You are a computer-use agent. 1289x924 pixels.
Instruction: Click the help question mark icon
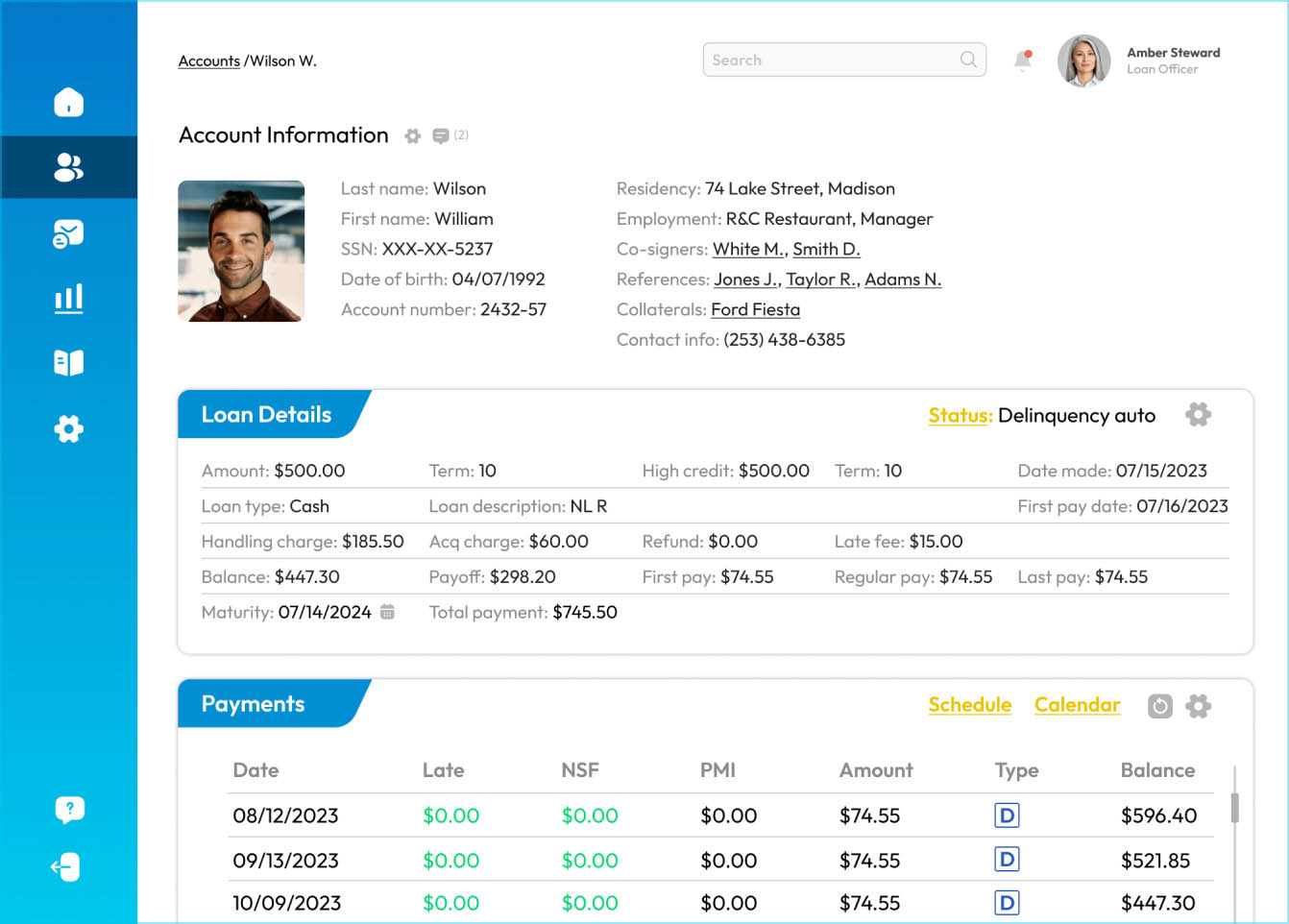pos(68,809)
